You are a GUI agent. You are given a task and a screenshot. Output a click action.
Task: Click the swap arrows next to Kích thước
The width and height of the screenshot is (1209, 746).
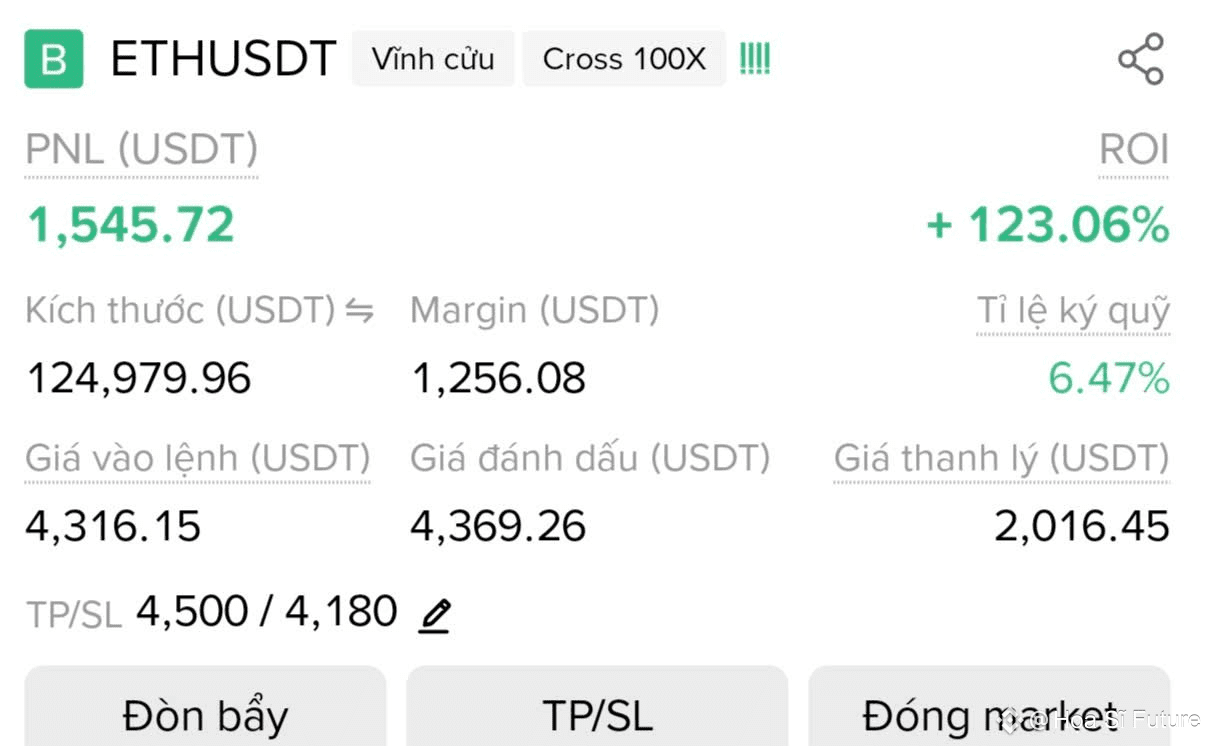[362, 310]
